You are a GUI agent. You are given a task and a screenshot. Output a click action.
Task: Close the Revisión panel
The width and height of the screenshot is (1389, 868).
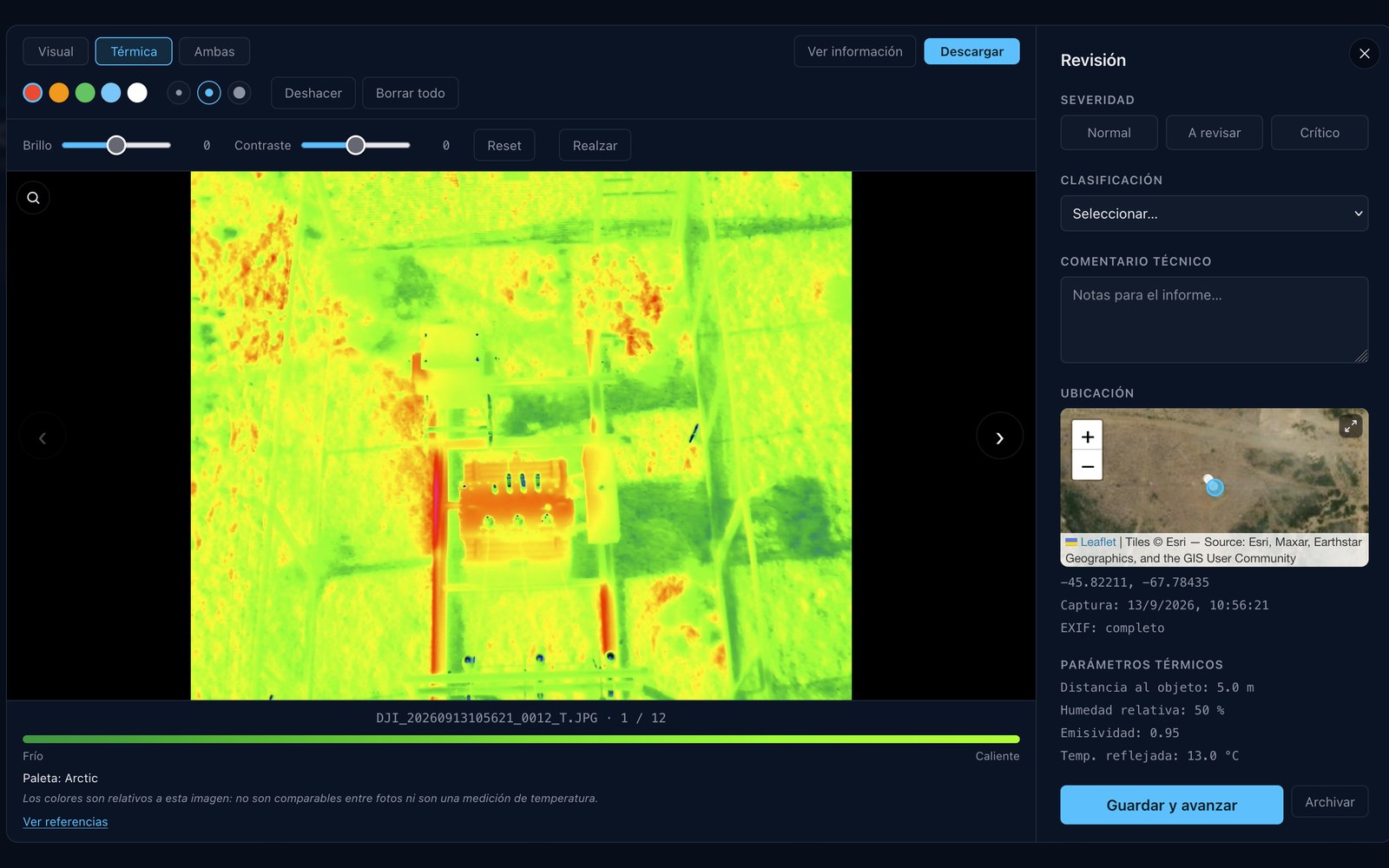click(x=1364, y=54)
